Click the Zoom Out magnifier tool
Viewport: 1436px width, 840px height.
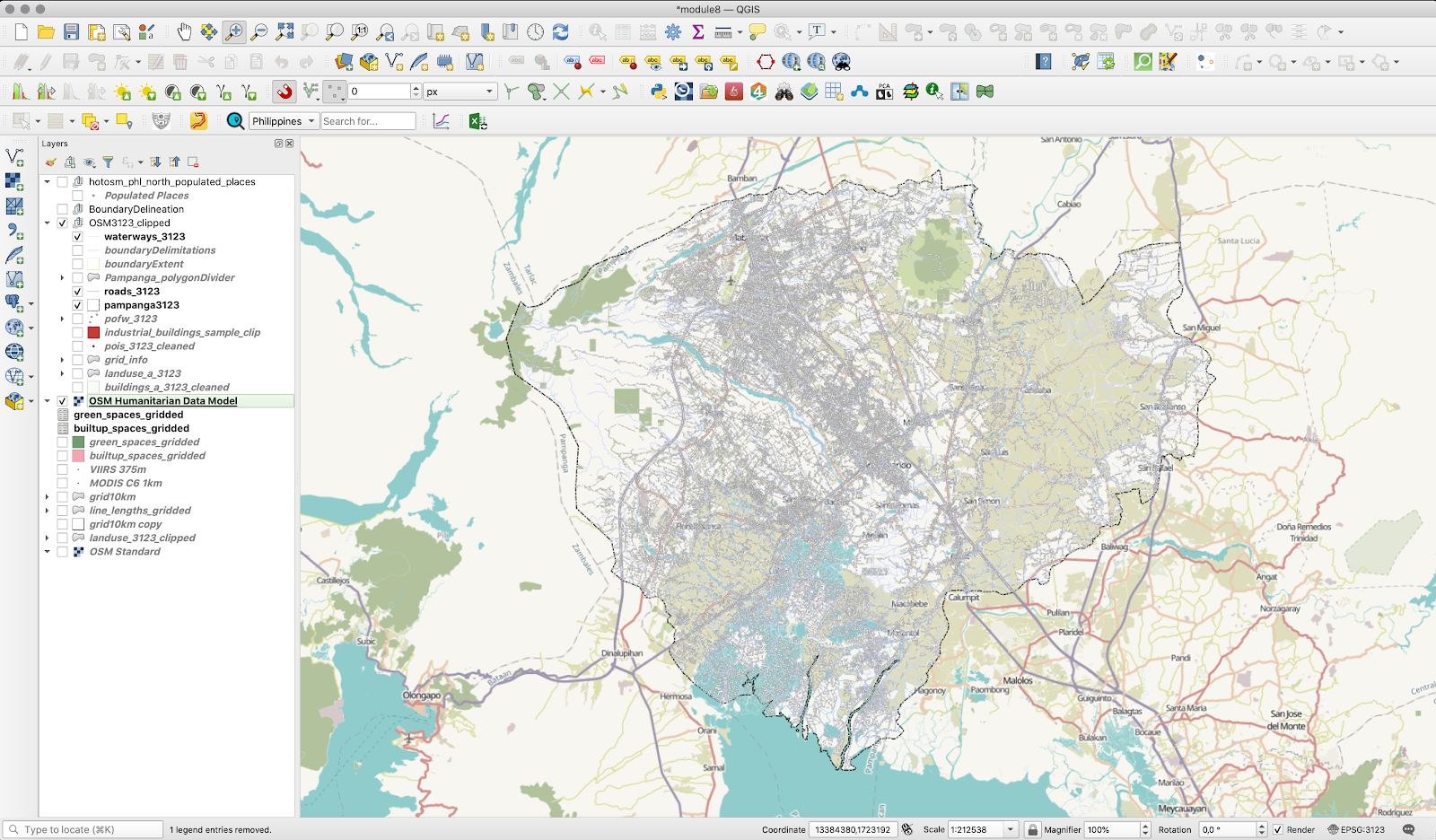(x=258, y=32)
